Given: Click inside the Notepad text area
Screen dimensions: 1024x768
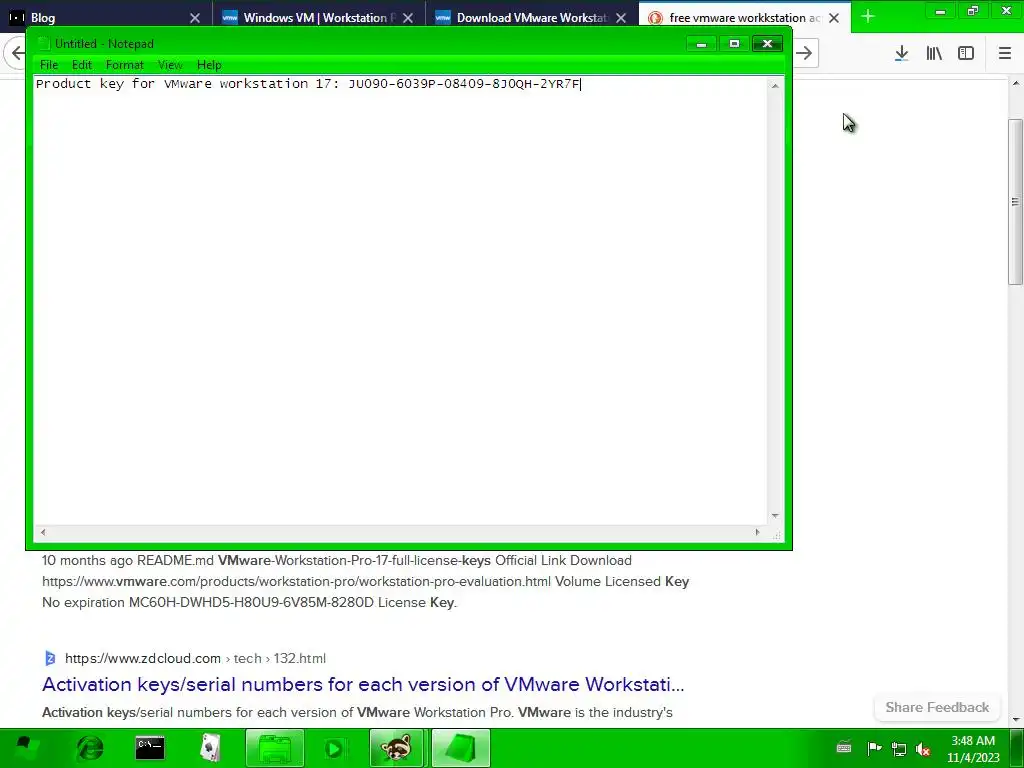Looking at the screenshot, I should [x=400, y=300].
